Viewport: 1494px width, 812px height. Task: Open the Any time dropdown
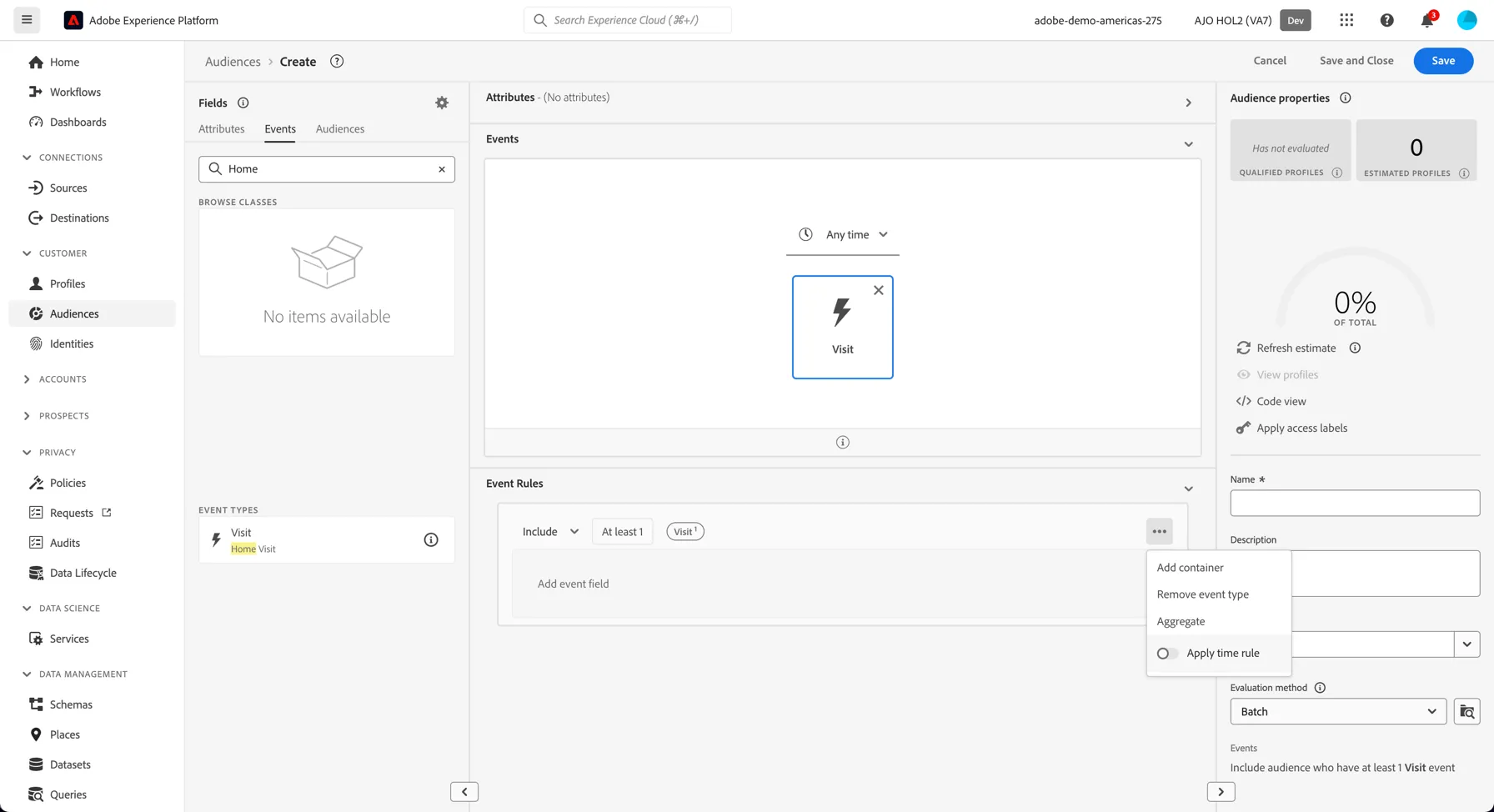tap(843, 235)
